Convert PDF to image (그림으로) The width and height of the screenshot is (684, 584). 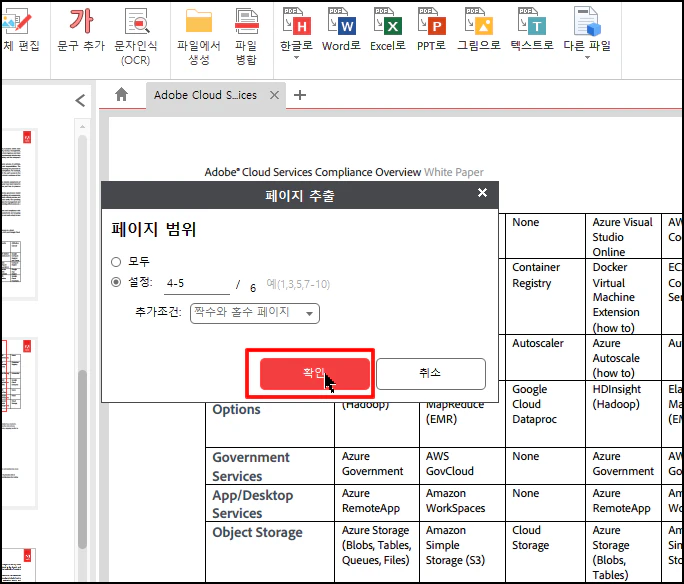tap(479, 31)
